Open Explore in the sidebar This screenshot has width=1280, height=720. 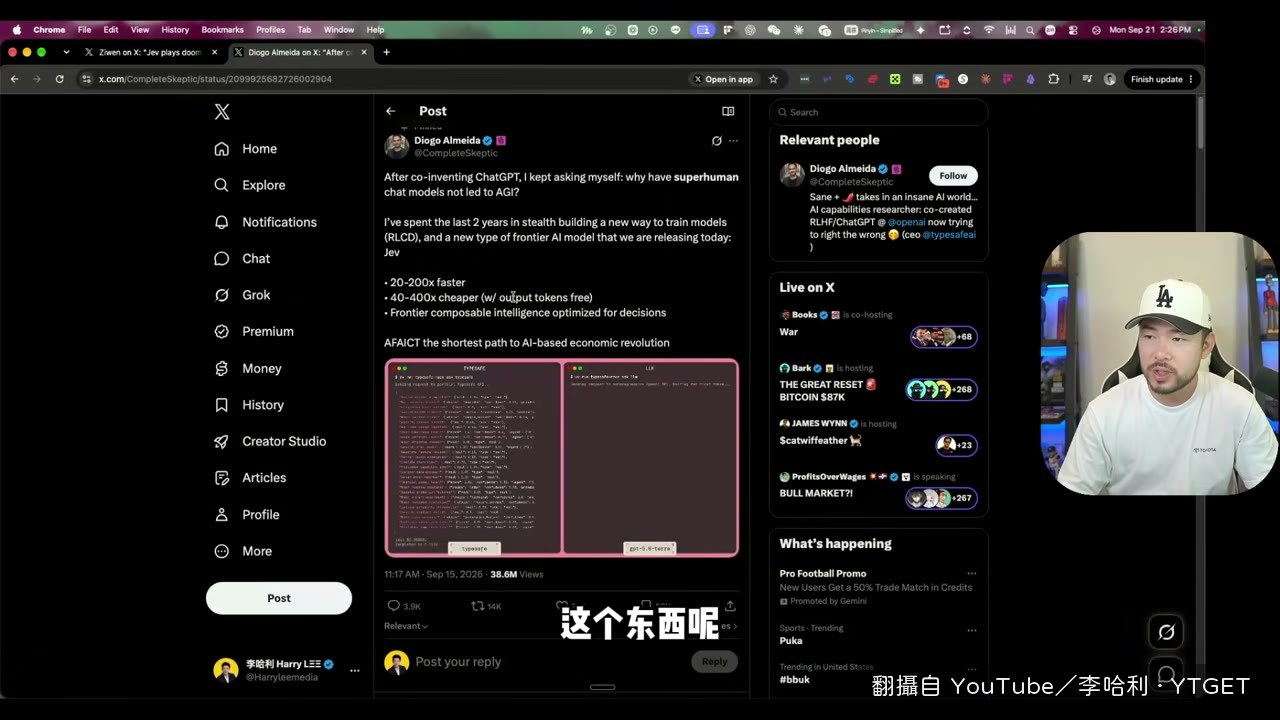tap(249, 185)
